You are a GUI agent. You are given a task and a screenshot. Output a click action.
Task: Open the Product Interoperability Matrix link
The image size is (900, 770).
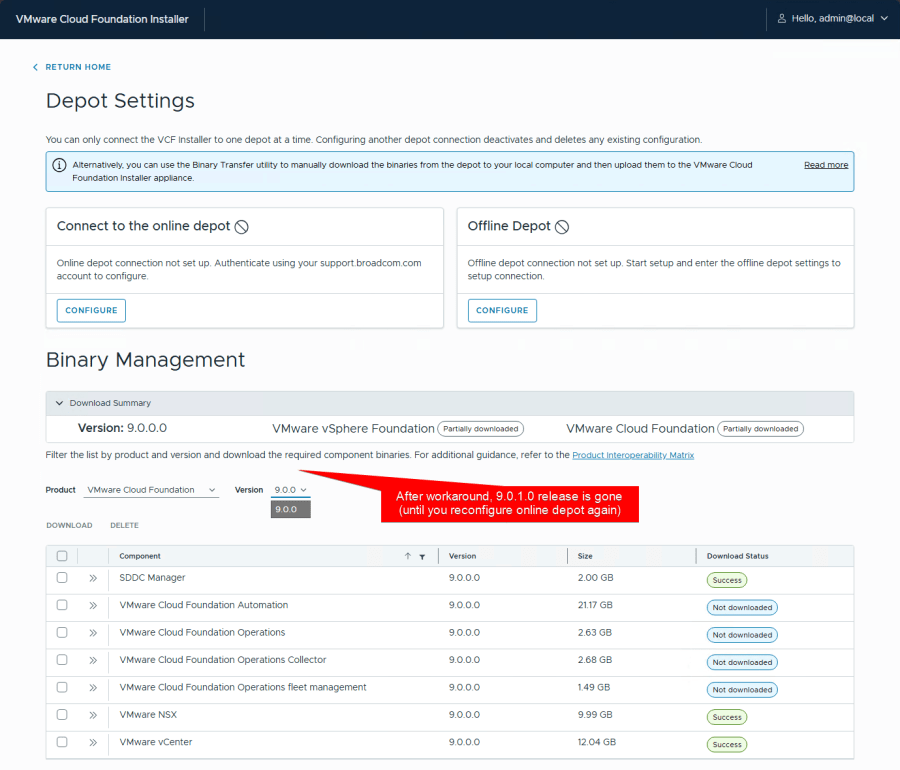tap(632, 455)
